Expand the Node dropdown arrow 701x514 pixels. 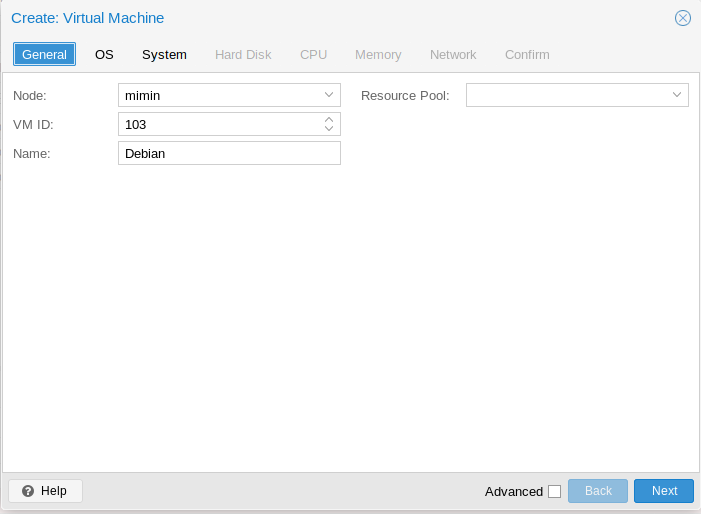pyautogui.click(x=329, y=95)
